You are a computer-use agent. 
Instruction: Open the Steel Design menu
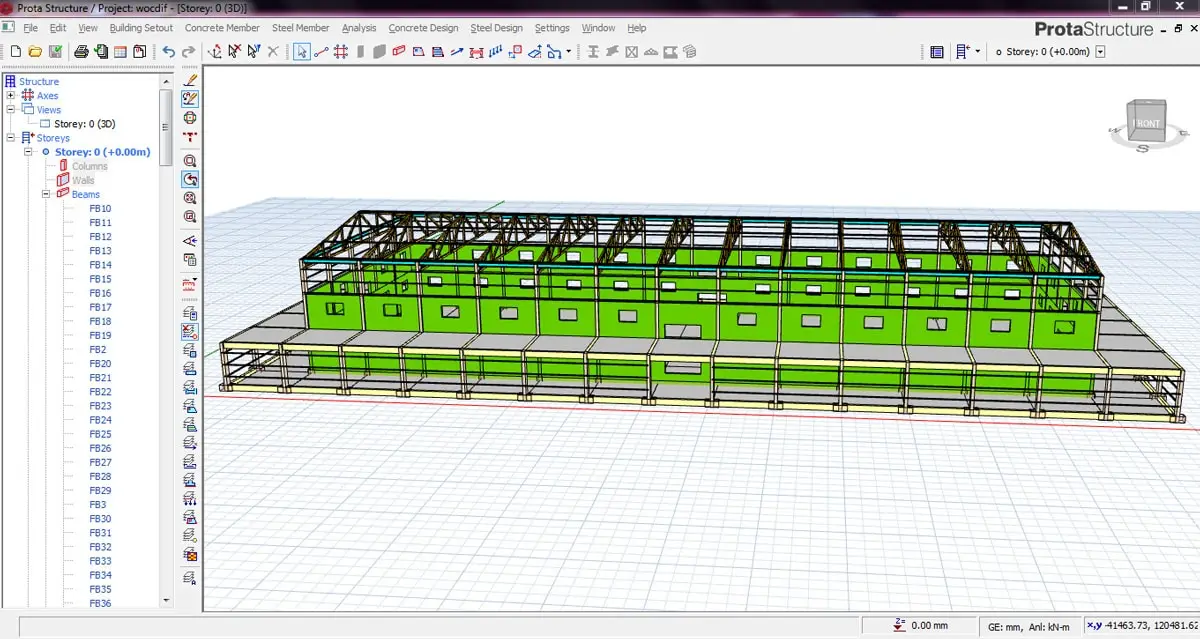[496, 28]
